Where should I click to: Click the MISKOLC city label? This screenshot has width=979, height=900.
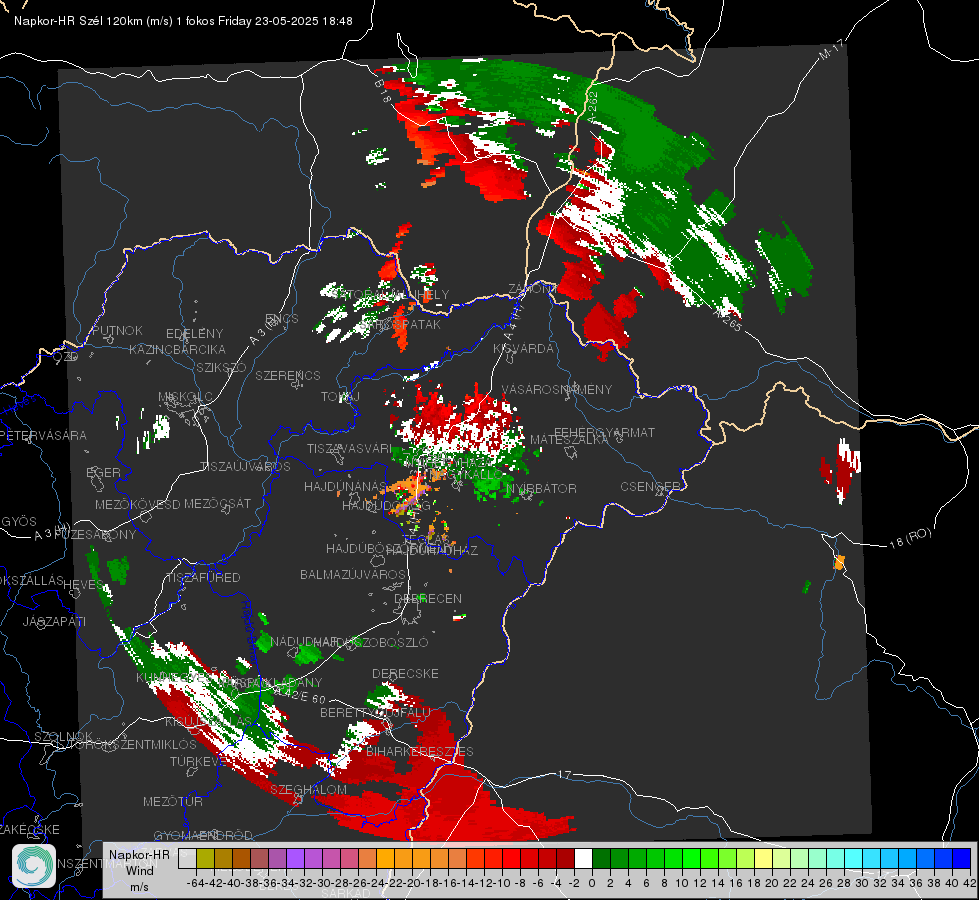[x=185, y=397]
